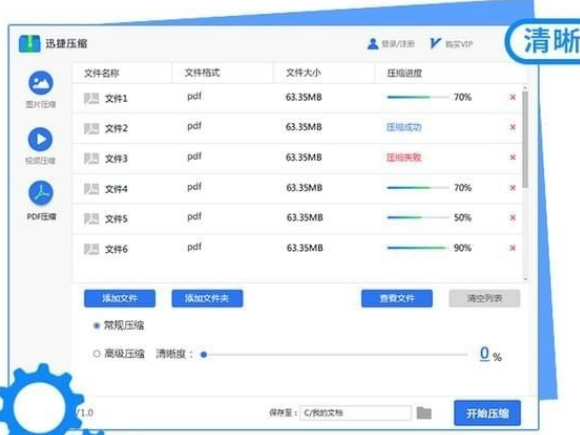Click the 清晰度 slider handle
The image size is (580, 435).
203,355
